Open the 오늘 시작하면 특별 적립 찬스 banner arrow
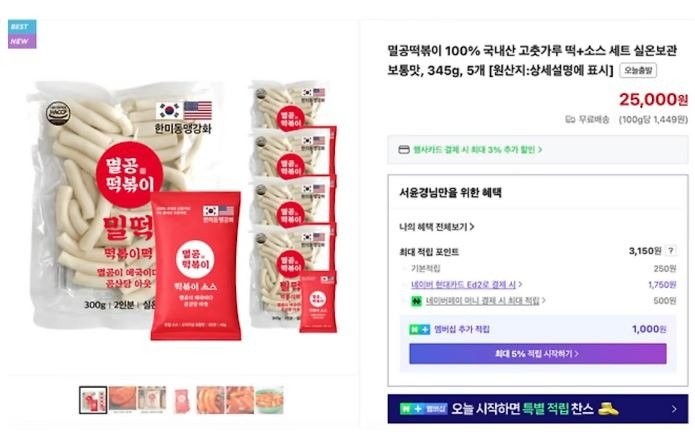The height and width of the screenshot is (432, 695). coord(674,409)
